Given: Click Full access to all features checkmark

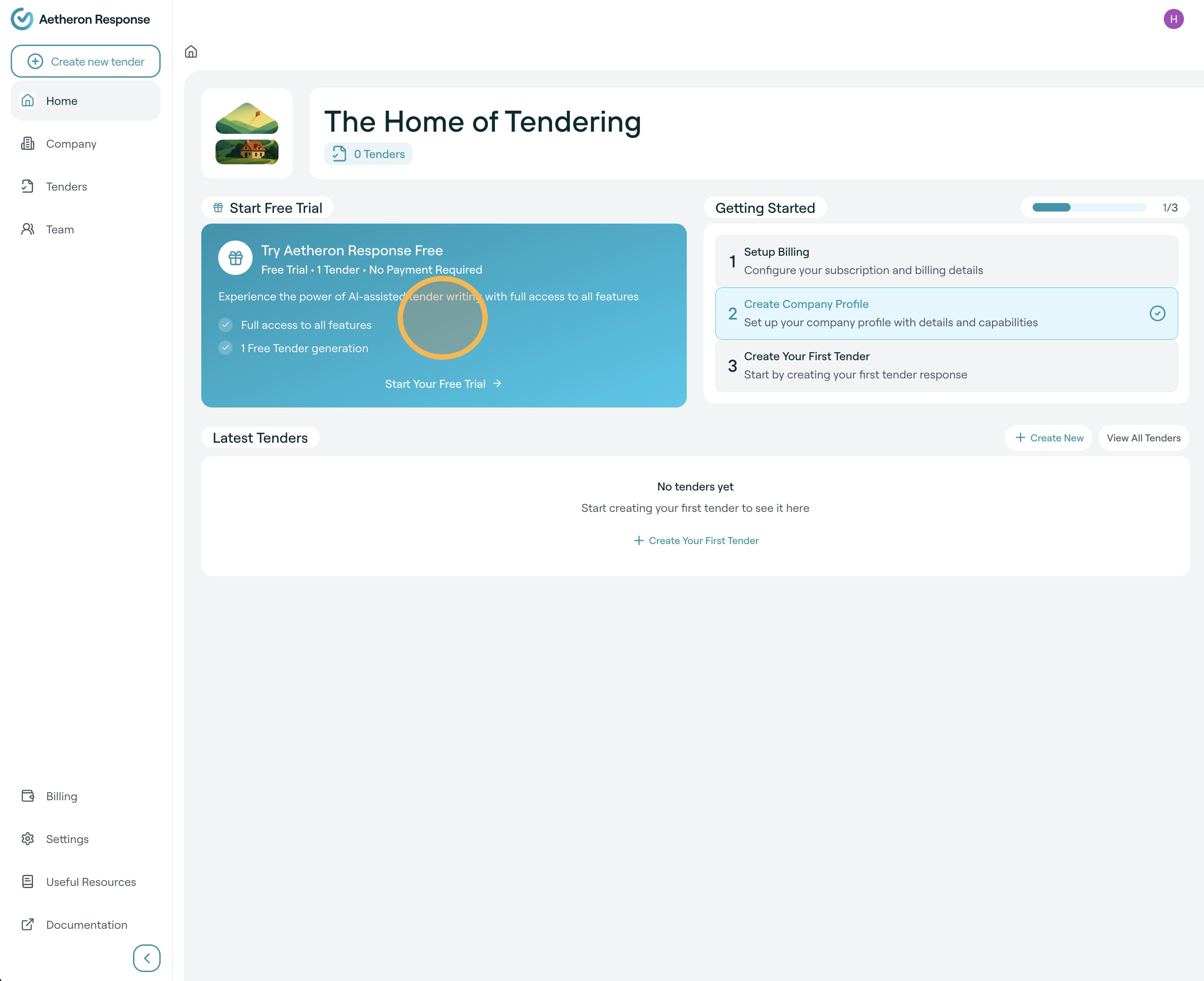Looking at the screenshot, I should tap(225, 325).
